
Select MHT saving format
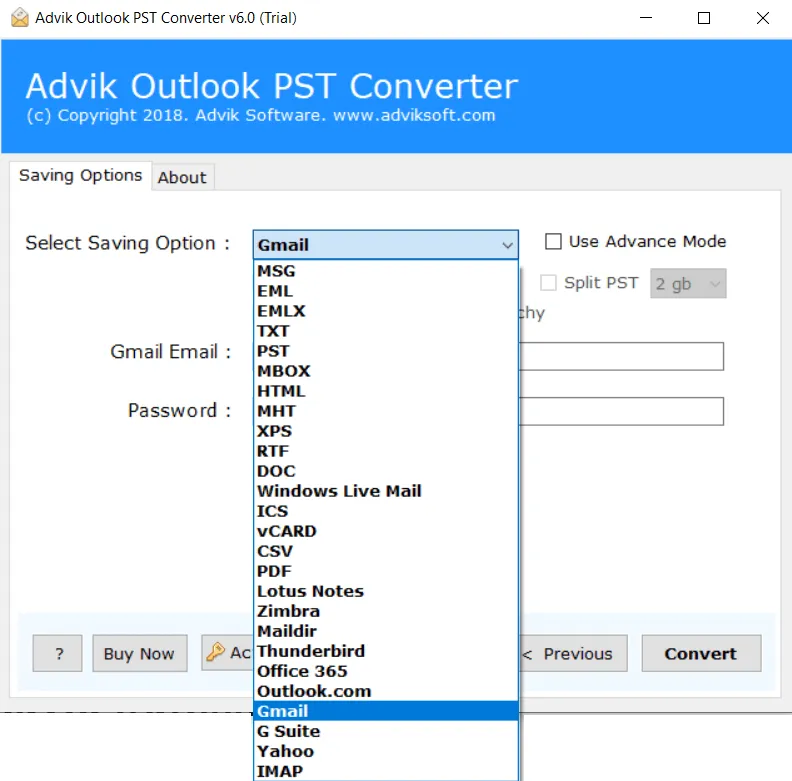386,411
